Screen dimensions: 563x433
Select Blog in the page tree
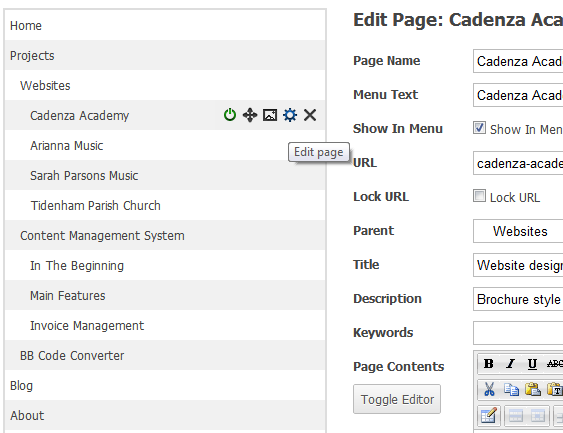[x=165, y=385]
